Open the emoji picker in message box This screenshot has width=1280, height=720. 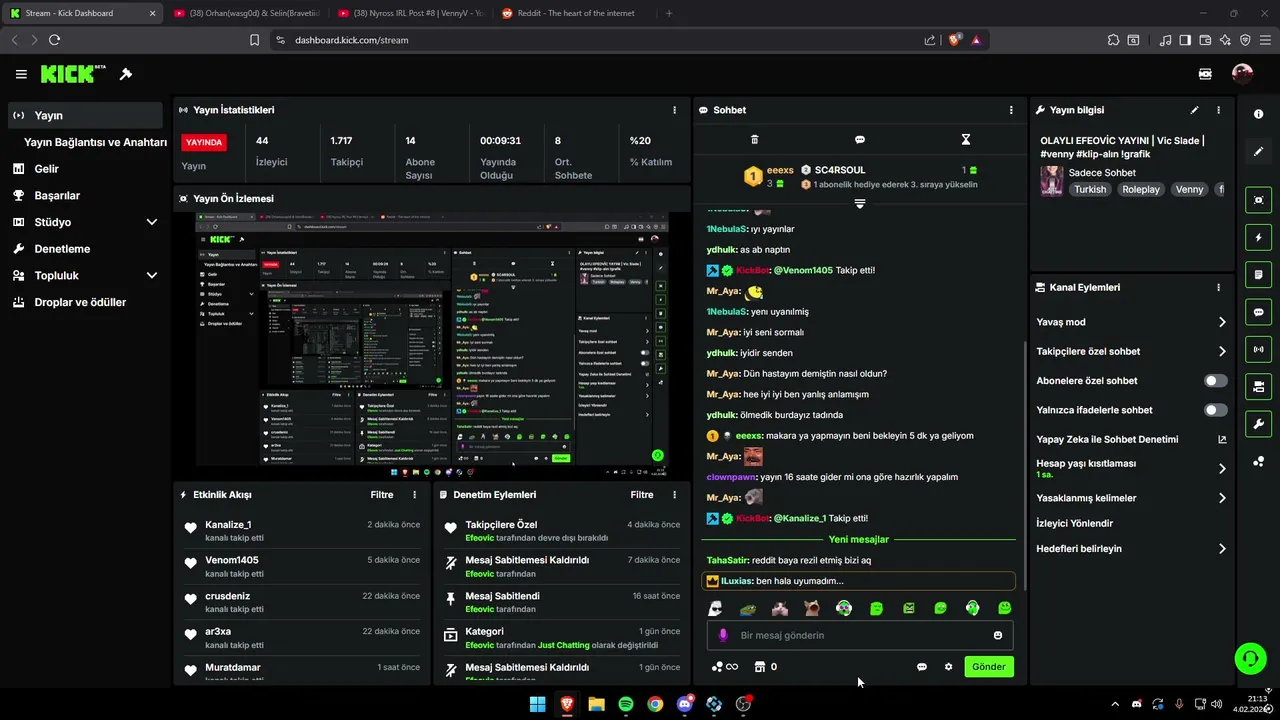(x=997, y=635)
